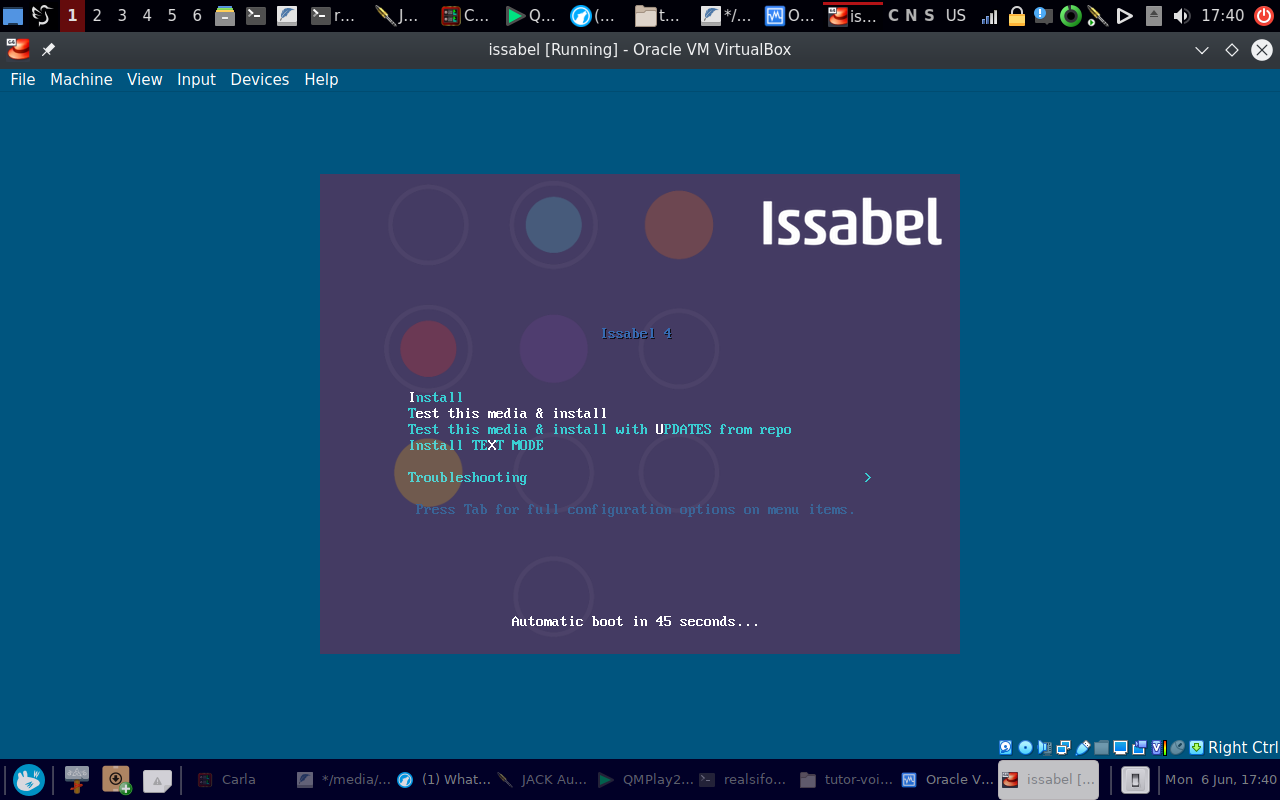
Task: Click the file manager folder task in top panel
Action: point(657,15)
